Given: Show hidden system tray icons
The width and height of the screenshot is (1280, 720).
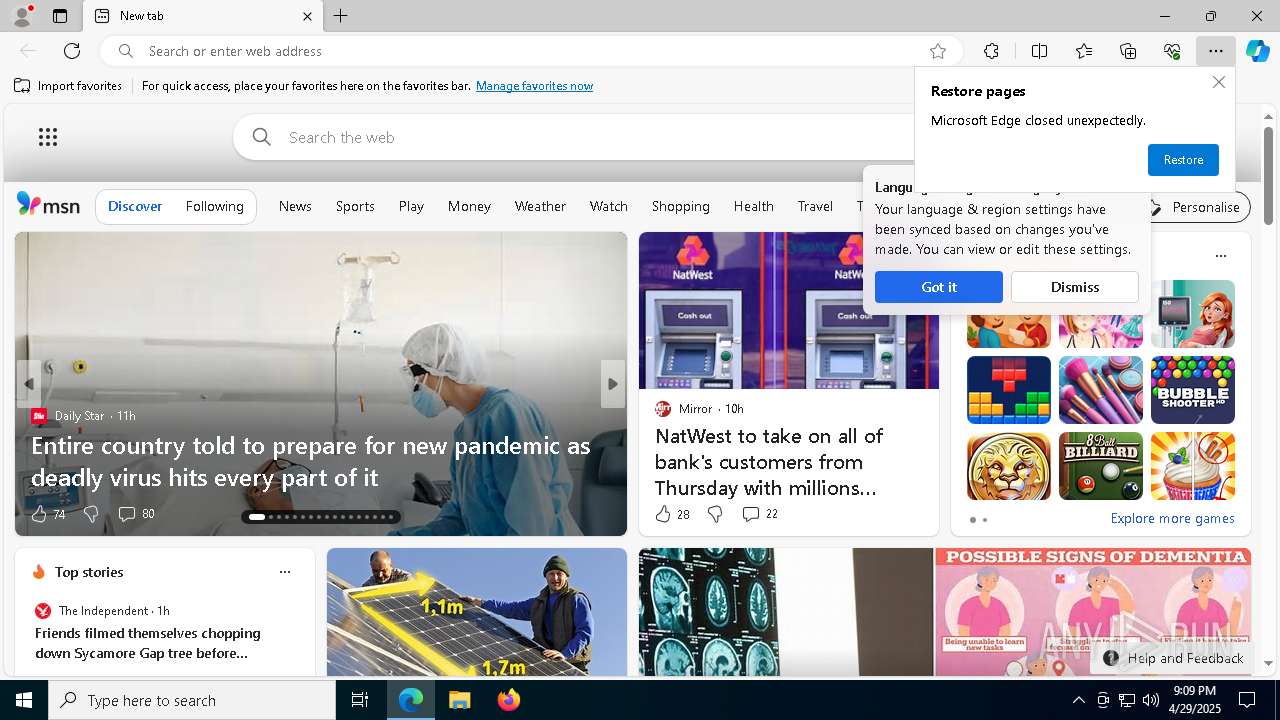Looking at the screenshot, I should tap(1078, 700).
